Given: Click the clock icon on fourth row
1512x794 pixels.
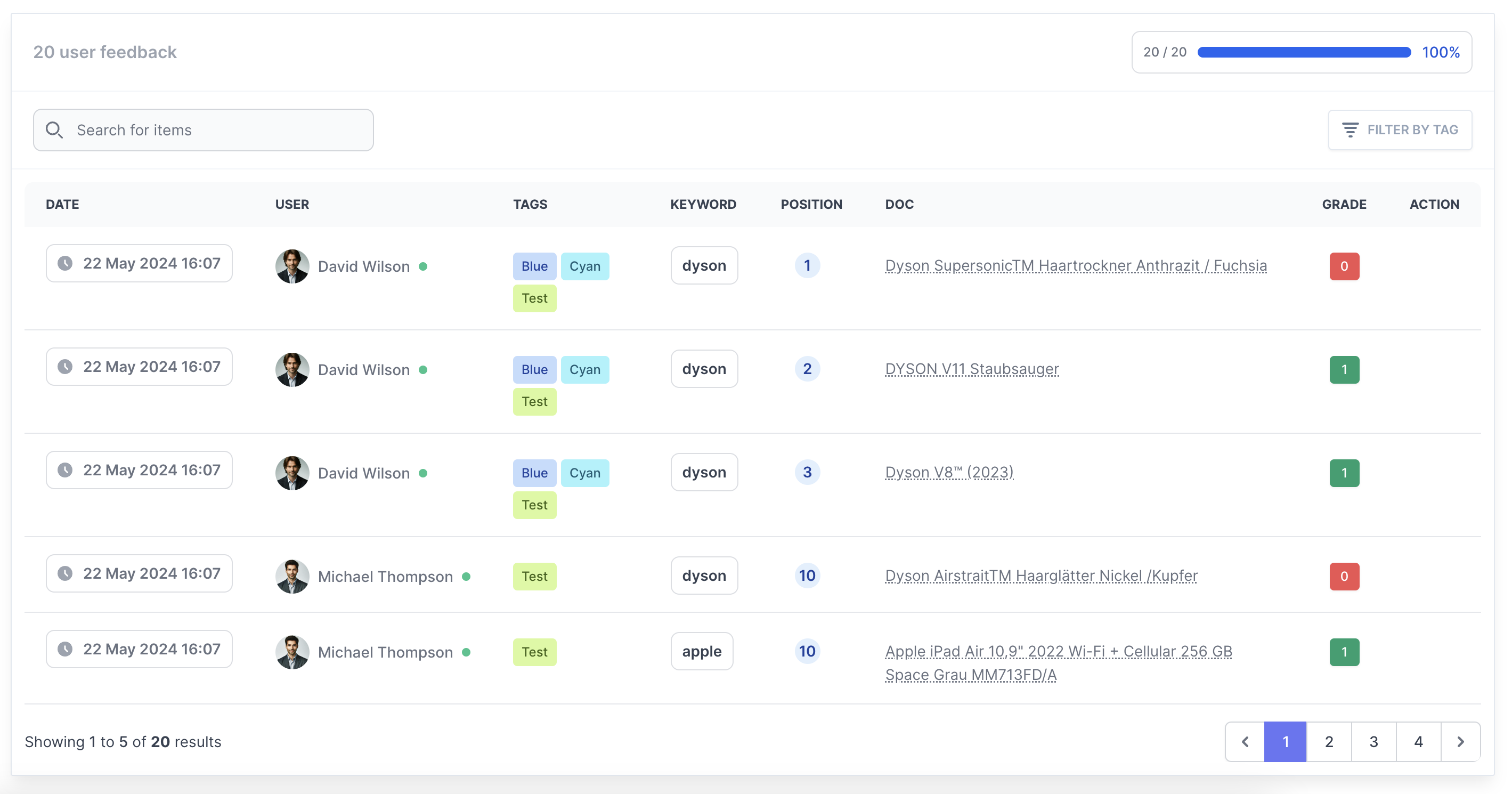Looking at the screenshot, I should 65,573.
